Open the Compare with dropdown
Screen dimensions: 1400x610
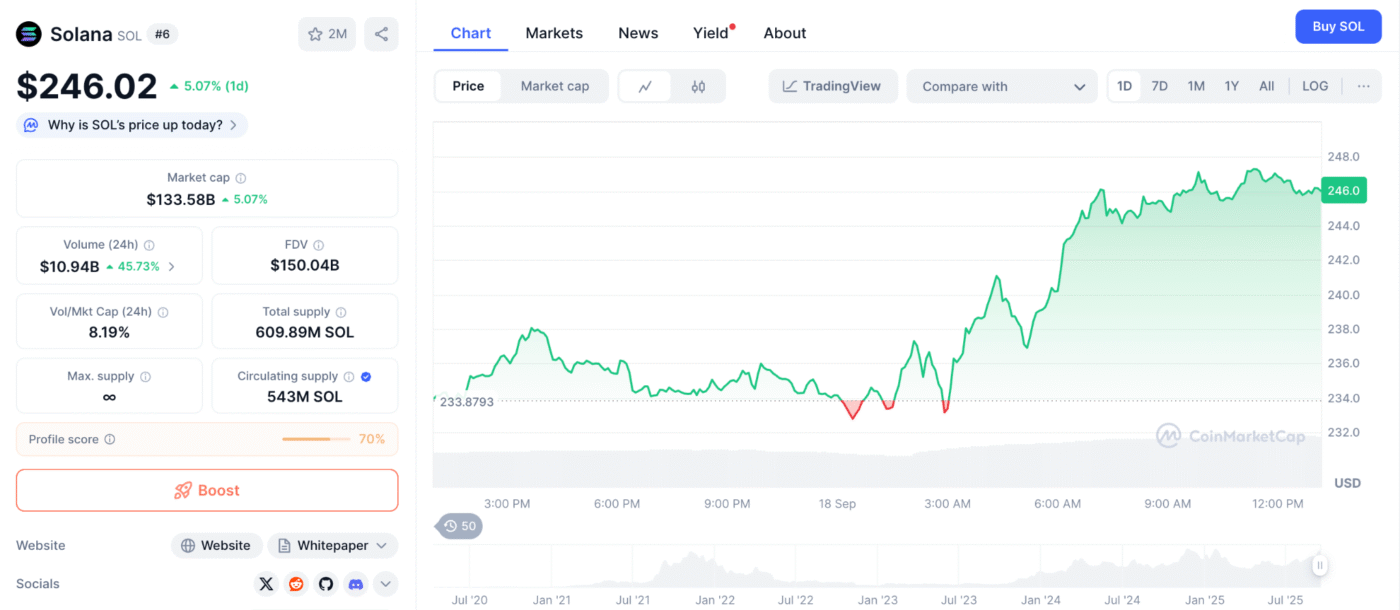[x=1002, y=87]
